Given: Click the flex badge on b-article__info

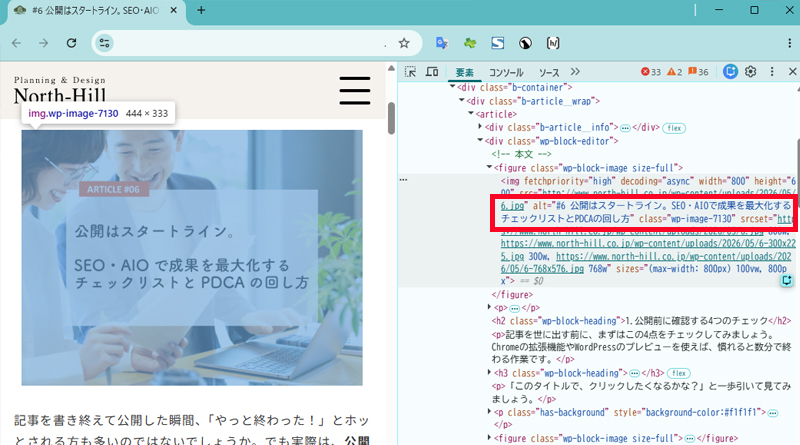Looking at the screenshot, I should tap(674, 128).
